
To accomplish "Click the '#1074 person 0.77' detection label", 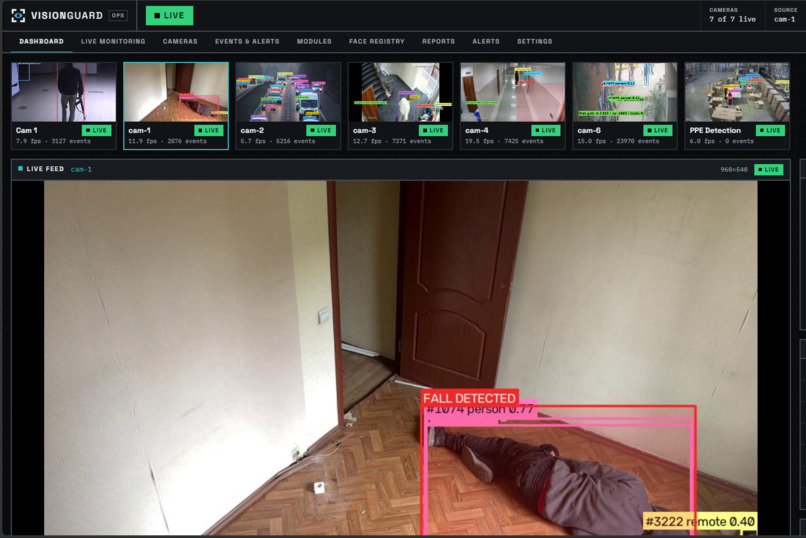I will pos(480,410).
